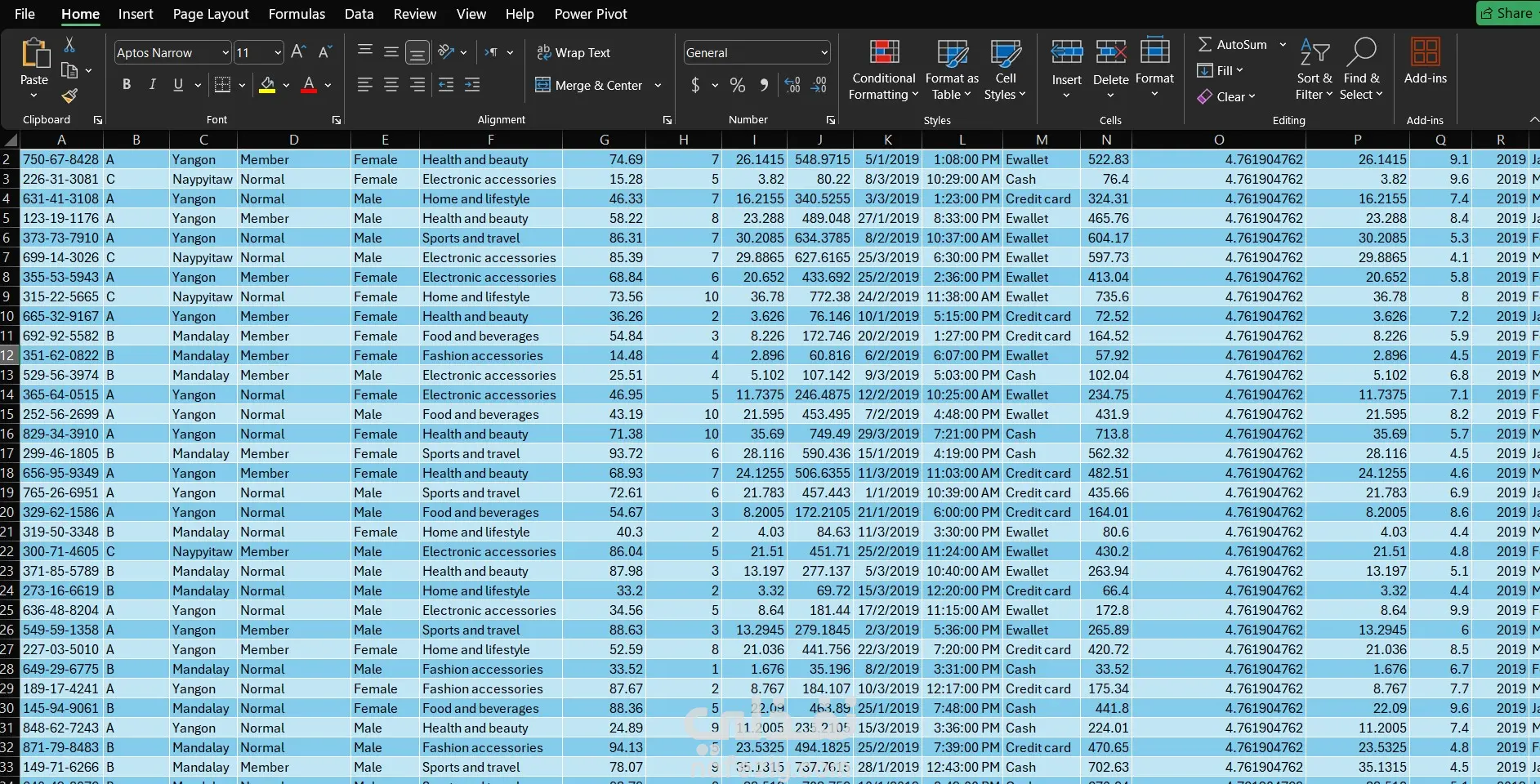Expand the font name dropdown

click(x=225, y=53)
